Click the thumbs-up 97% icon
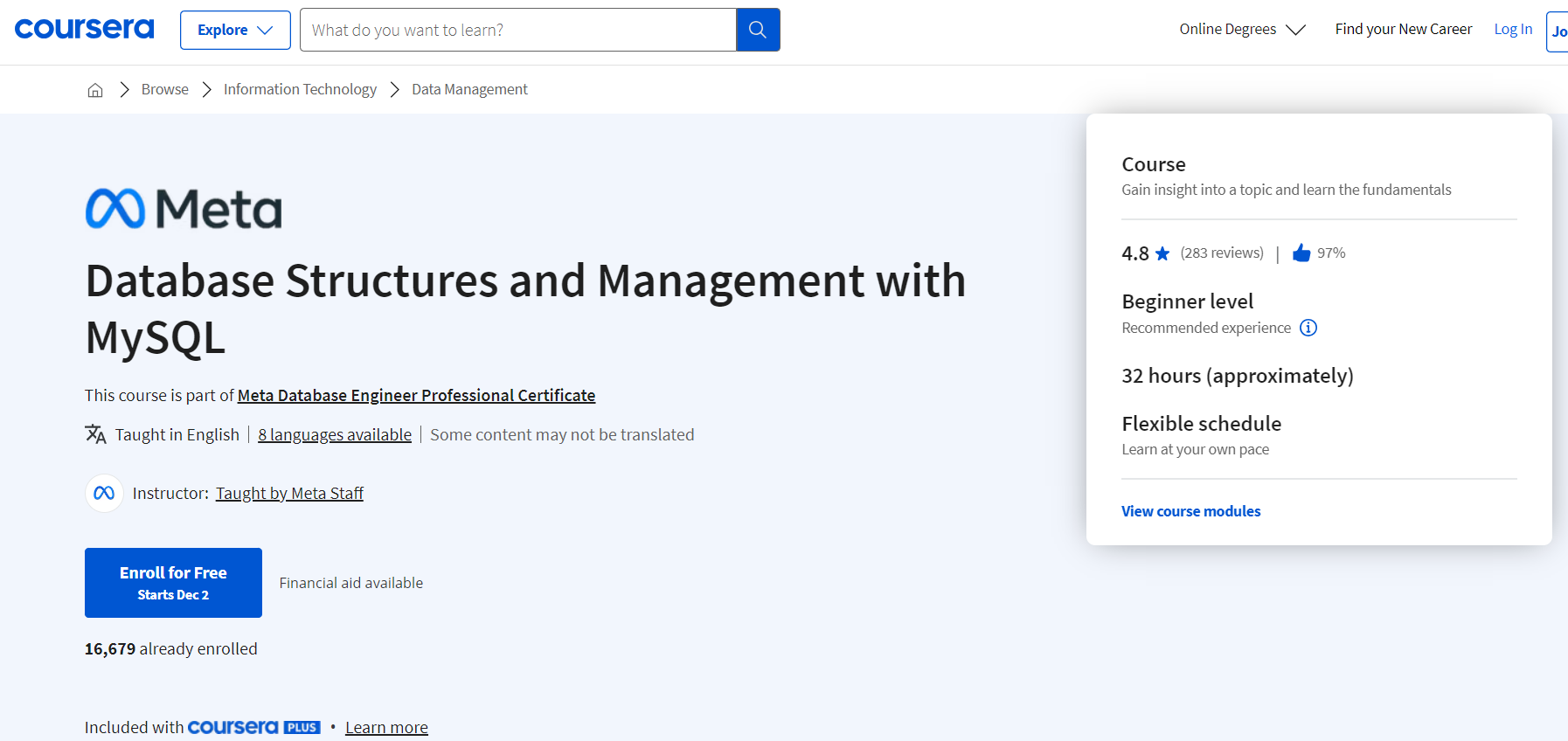The image size is (1568, 741). point(1301,253)
